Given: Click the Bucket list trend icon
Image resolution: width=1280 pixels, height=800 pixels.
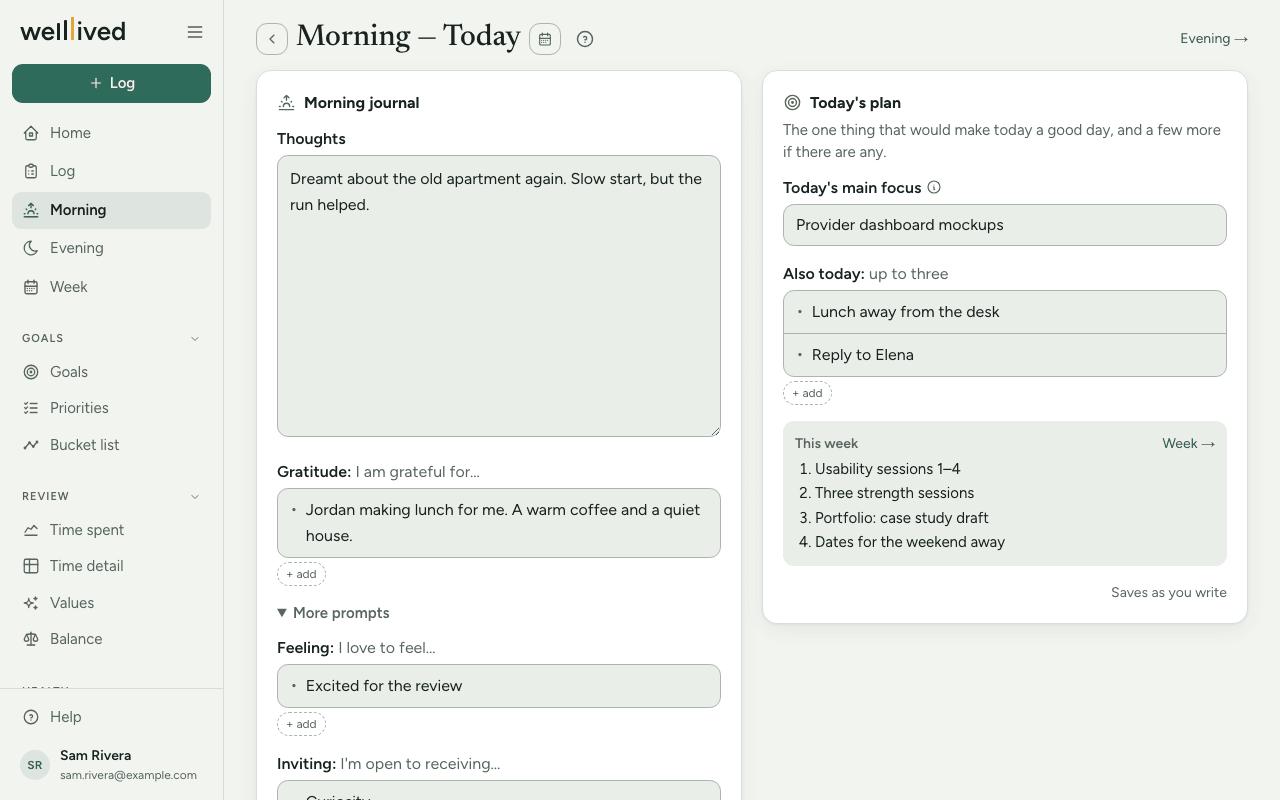Looking at the screenshot, I should pyautogui.click(x=31, y=445).
